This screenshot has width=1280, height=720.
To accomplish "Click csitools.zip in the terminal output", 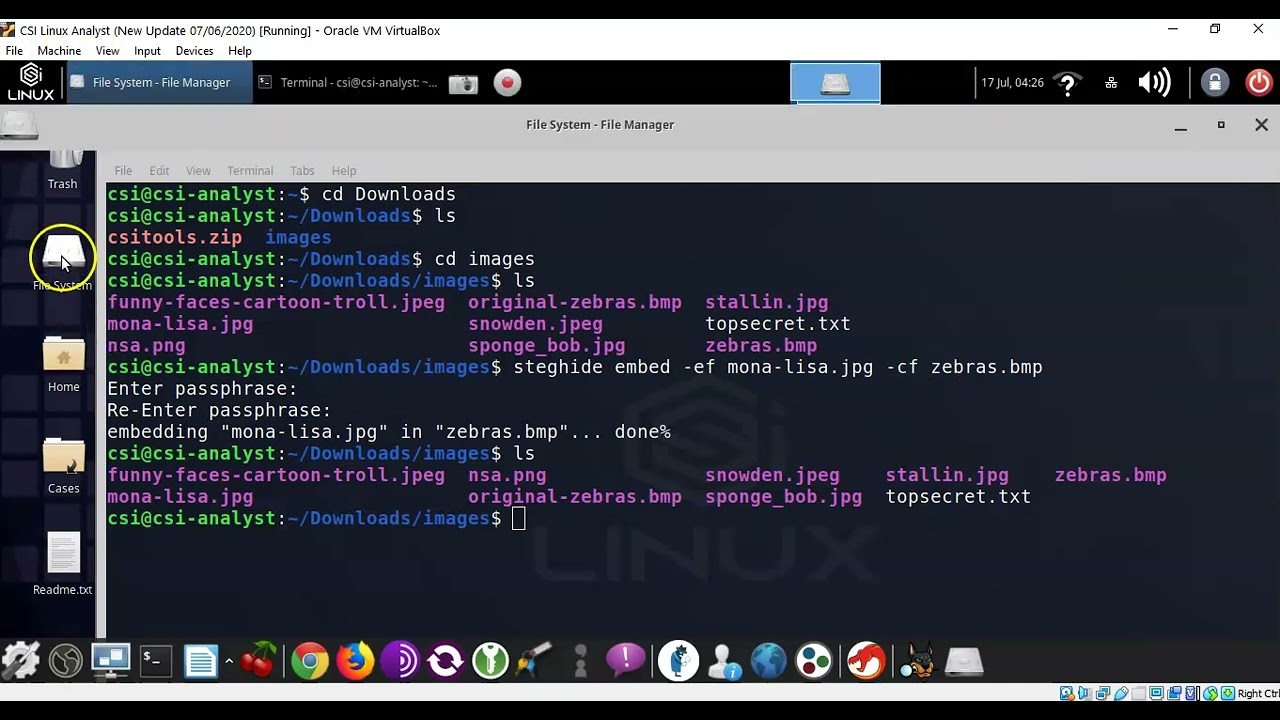I will [174, 238].
